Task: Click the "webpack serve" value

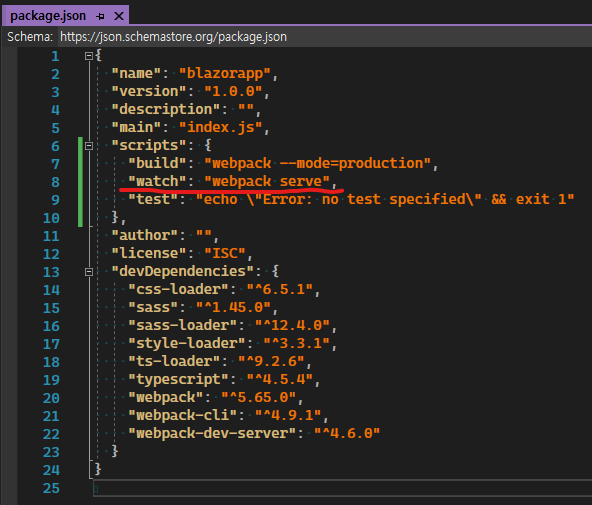Action: pyautogui.click(x=267, y=182)
